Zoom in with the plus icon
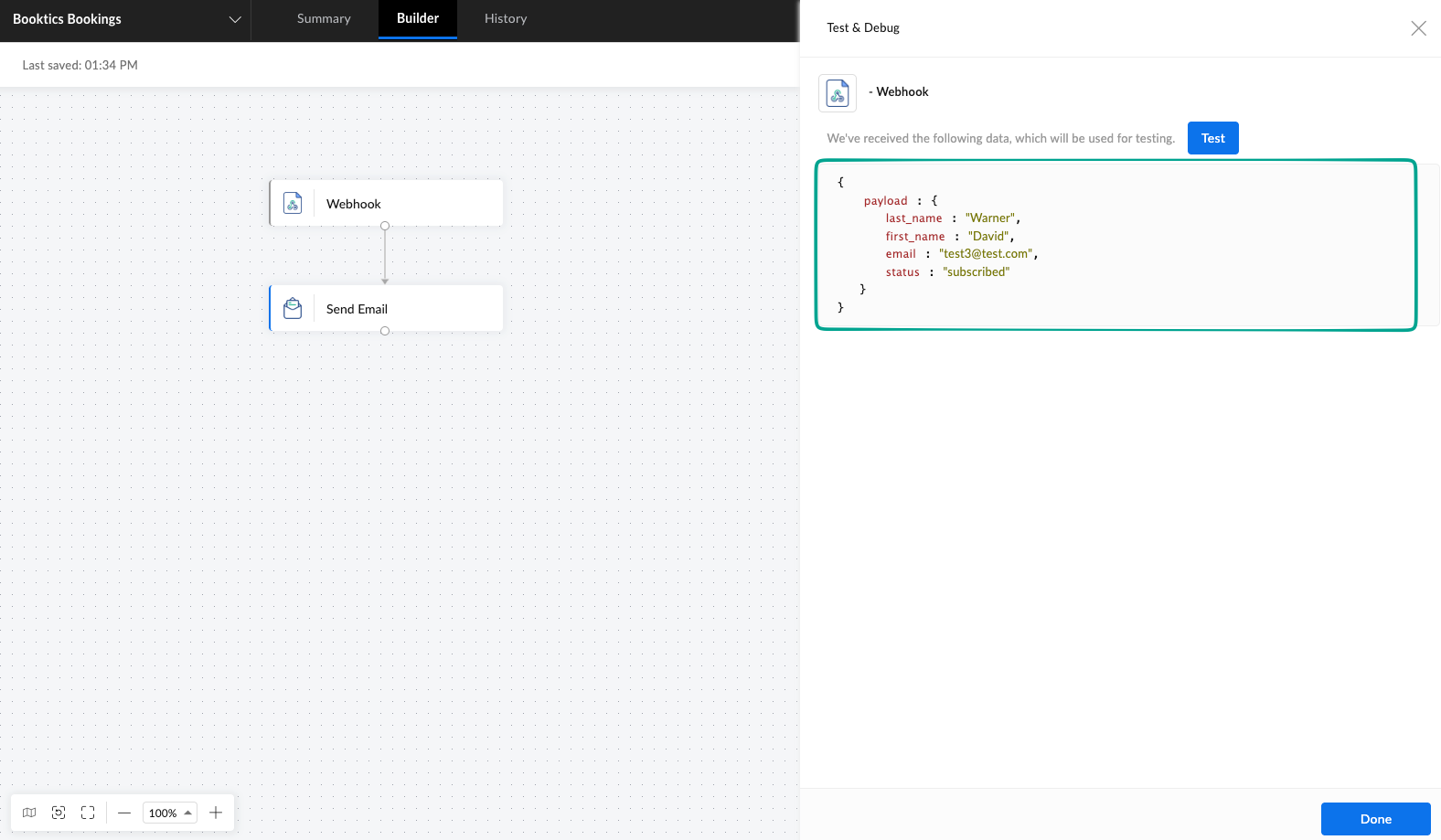 [216, 813]
